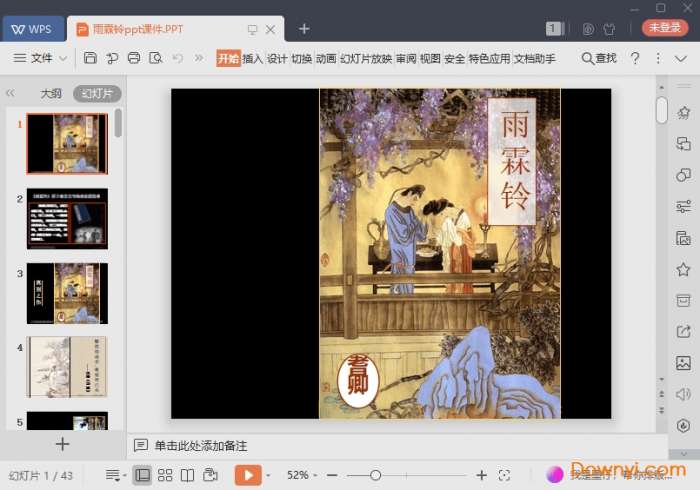Screen dimensions: 700x490
Task: Toggle normal view button in status bar
Action: tap(142, 475)
